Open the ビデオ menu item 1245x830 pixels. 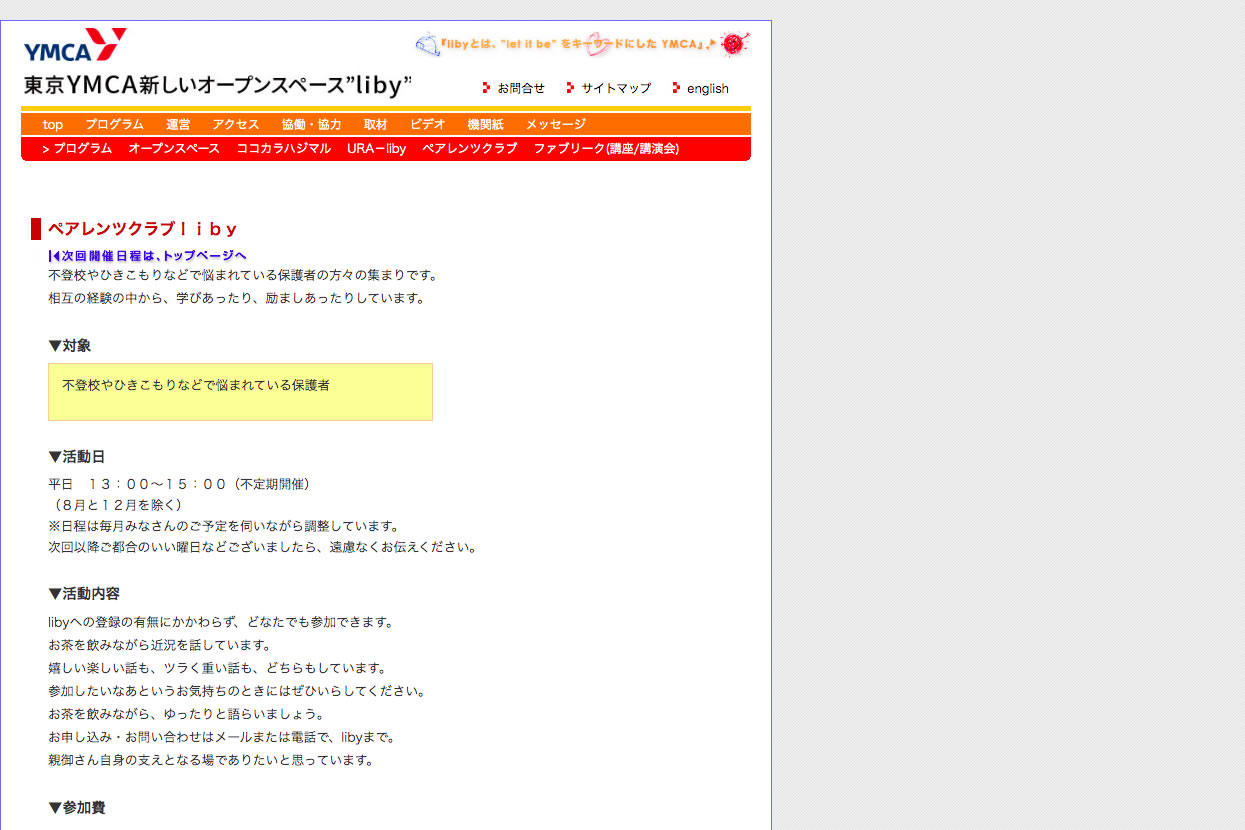(x=428, y=125)
